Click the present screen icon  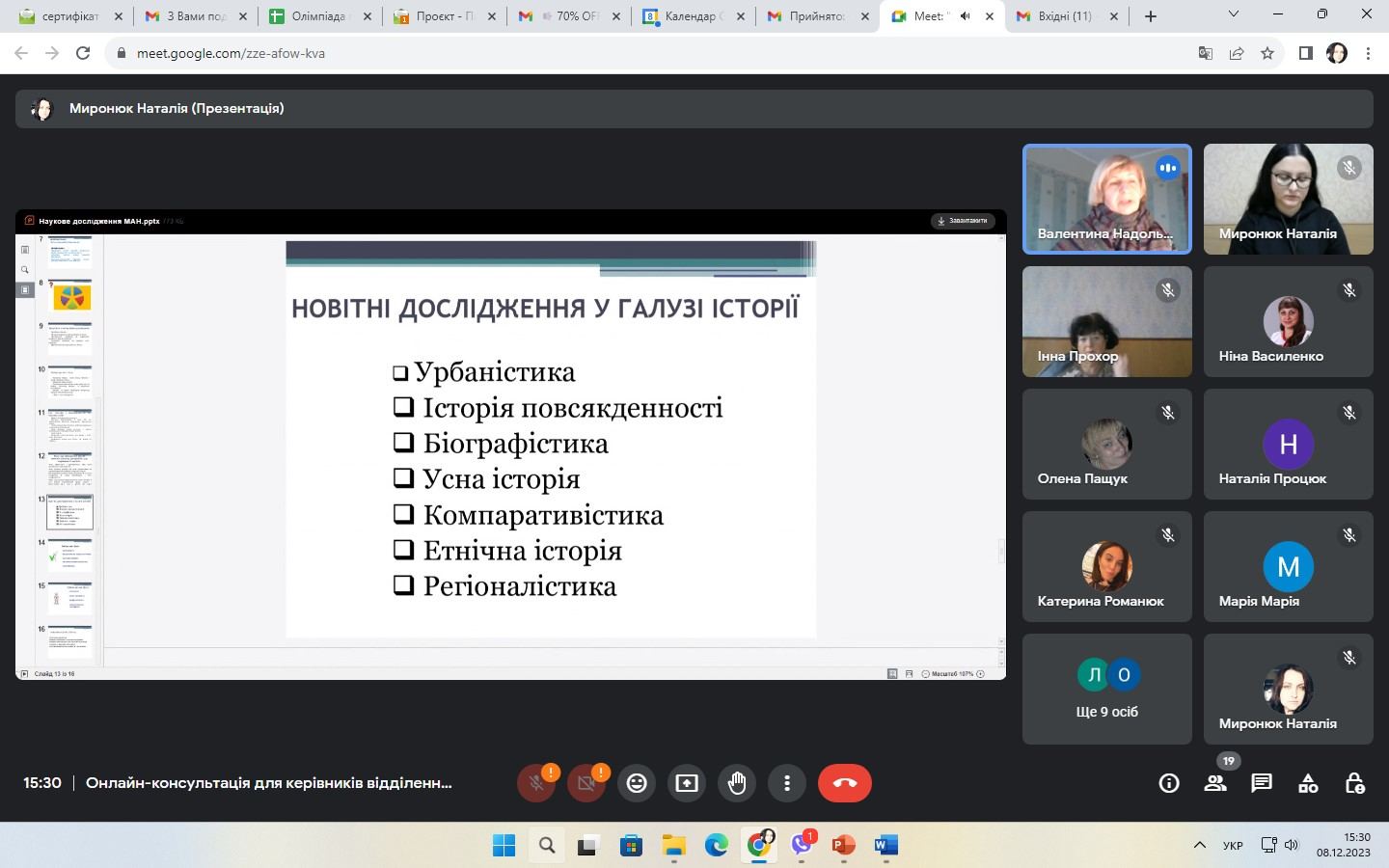click(687, 783)
